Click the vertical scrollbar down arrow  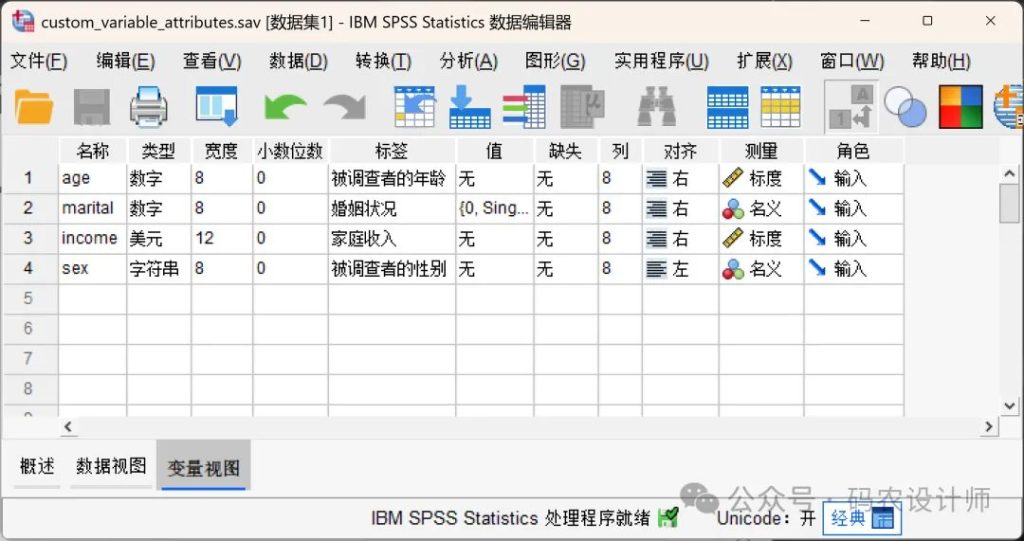pyautogui.click(x=1010, y=405)
